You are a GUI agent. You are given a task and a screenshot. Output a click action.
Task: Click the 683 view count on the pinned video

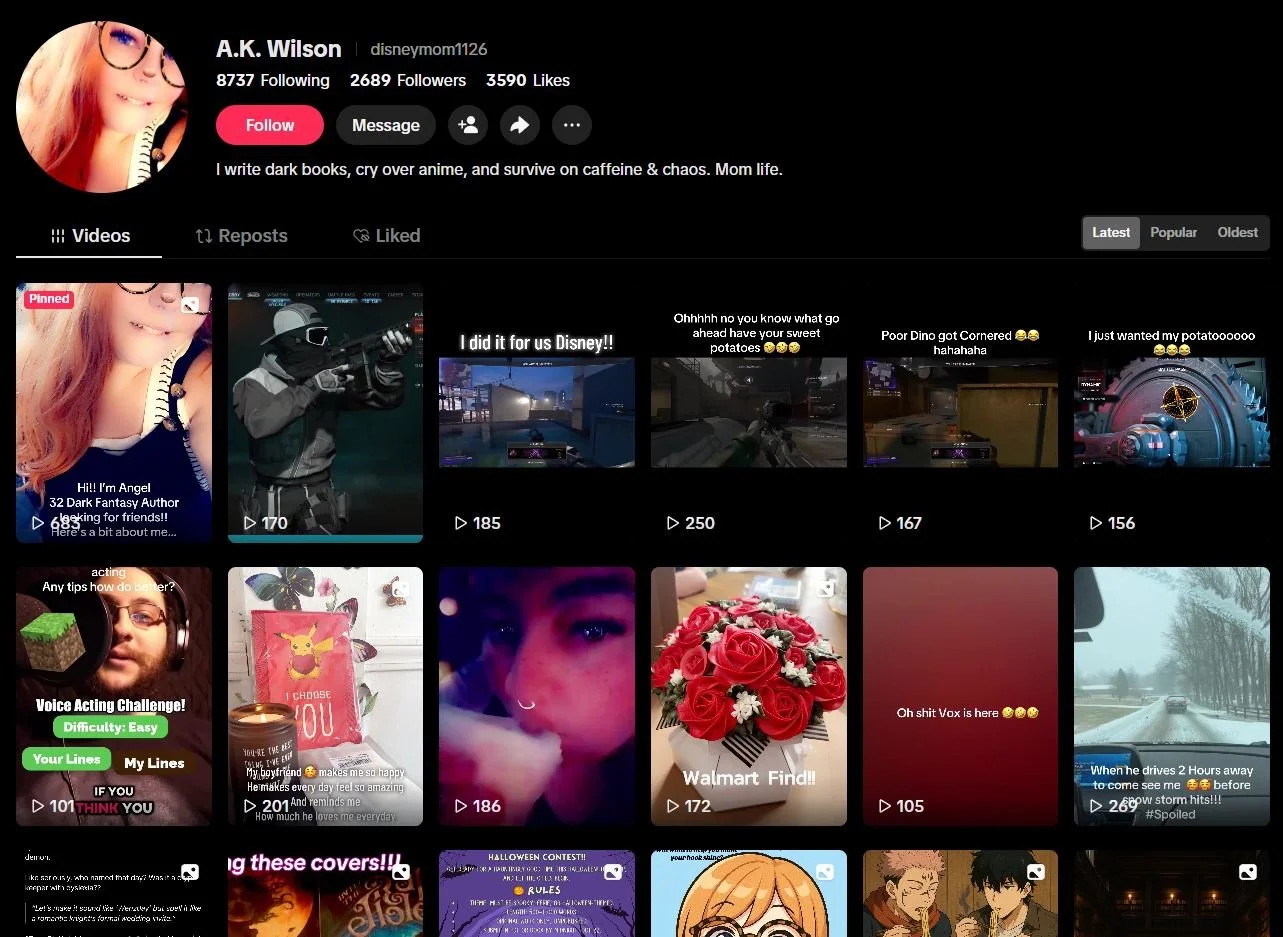[65, 523]
